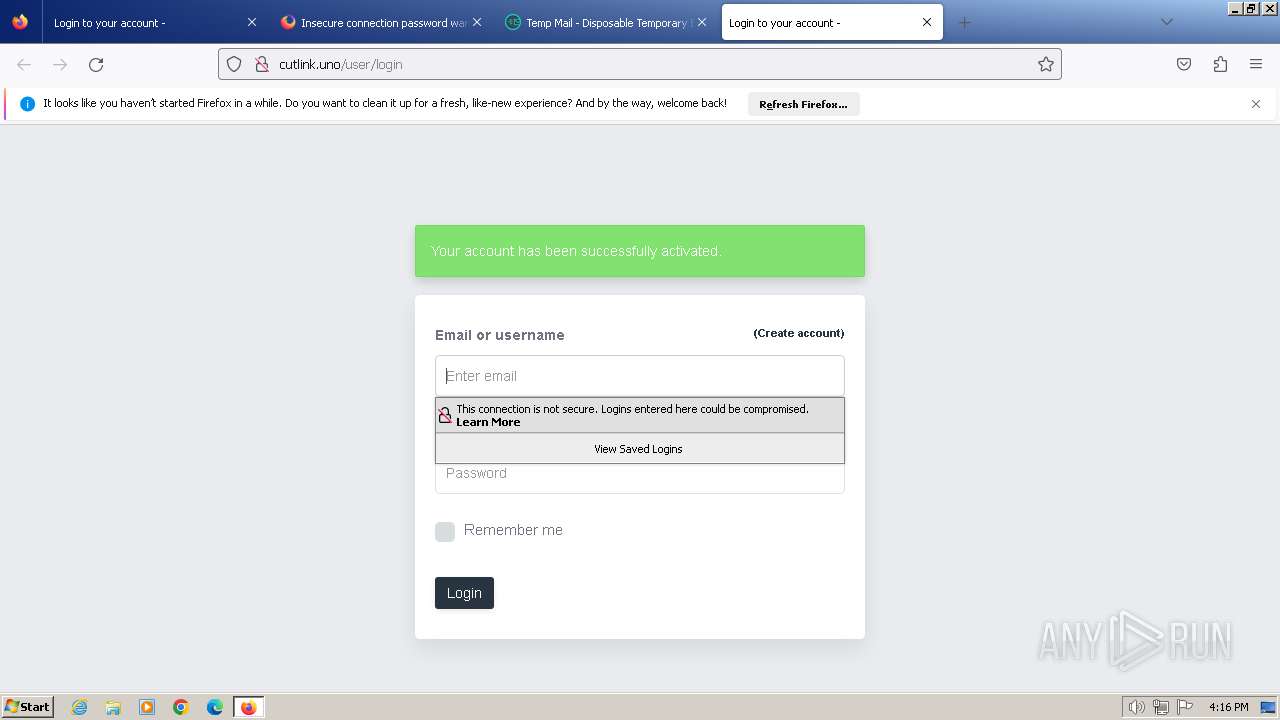
Task: Expand the list all tabs arrow
Action: click(x=1166, y=22)
